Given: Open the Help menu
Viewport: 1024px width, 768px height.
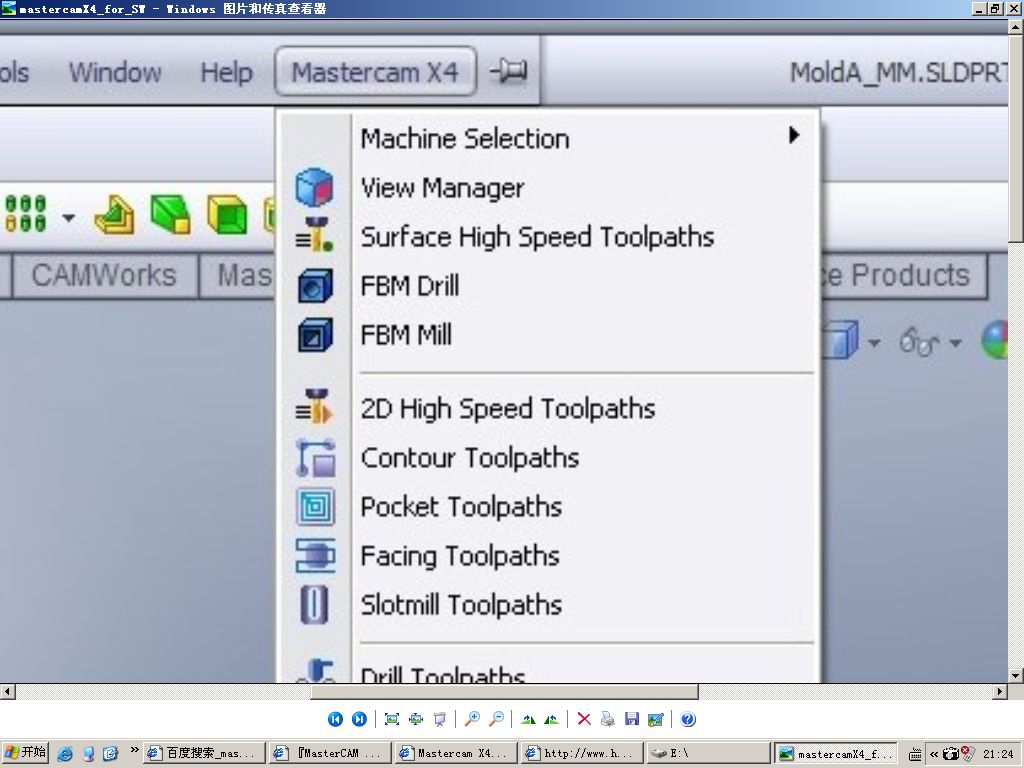Looking at the screenshot, I should click(226, 72).
